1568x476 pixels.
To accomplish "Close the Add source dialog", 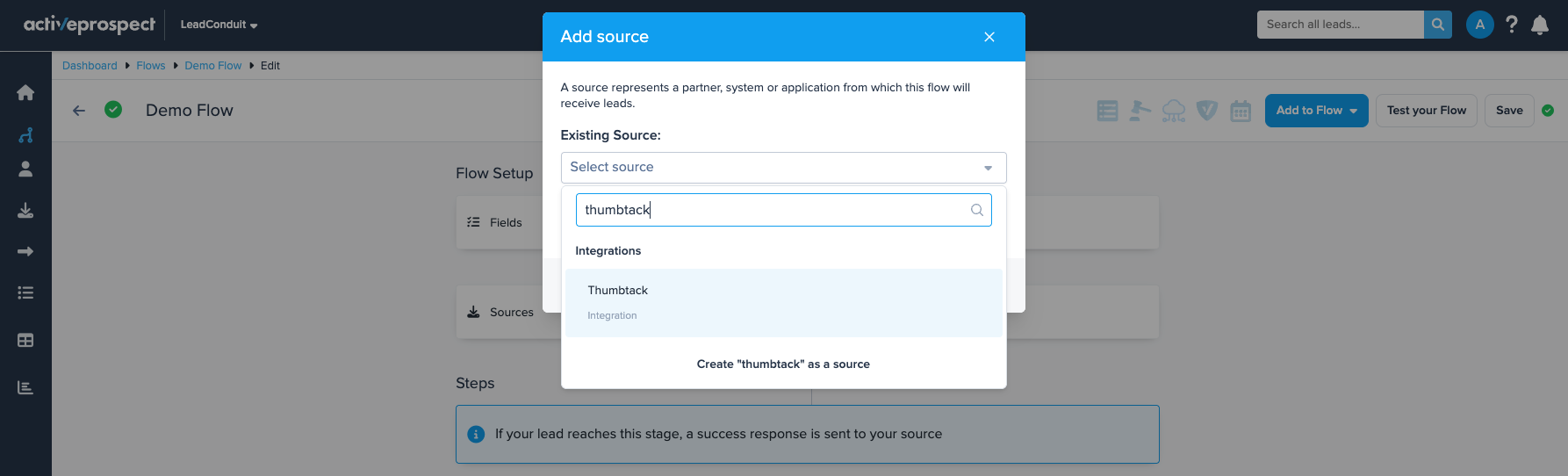I will (x=989, y=37).
